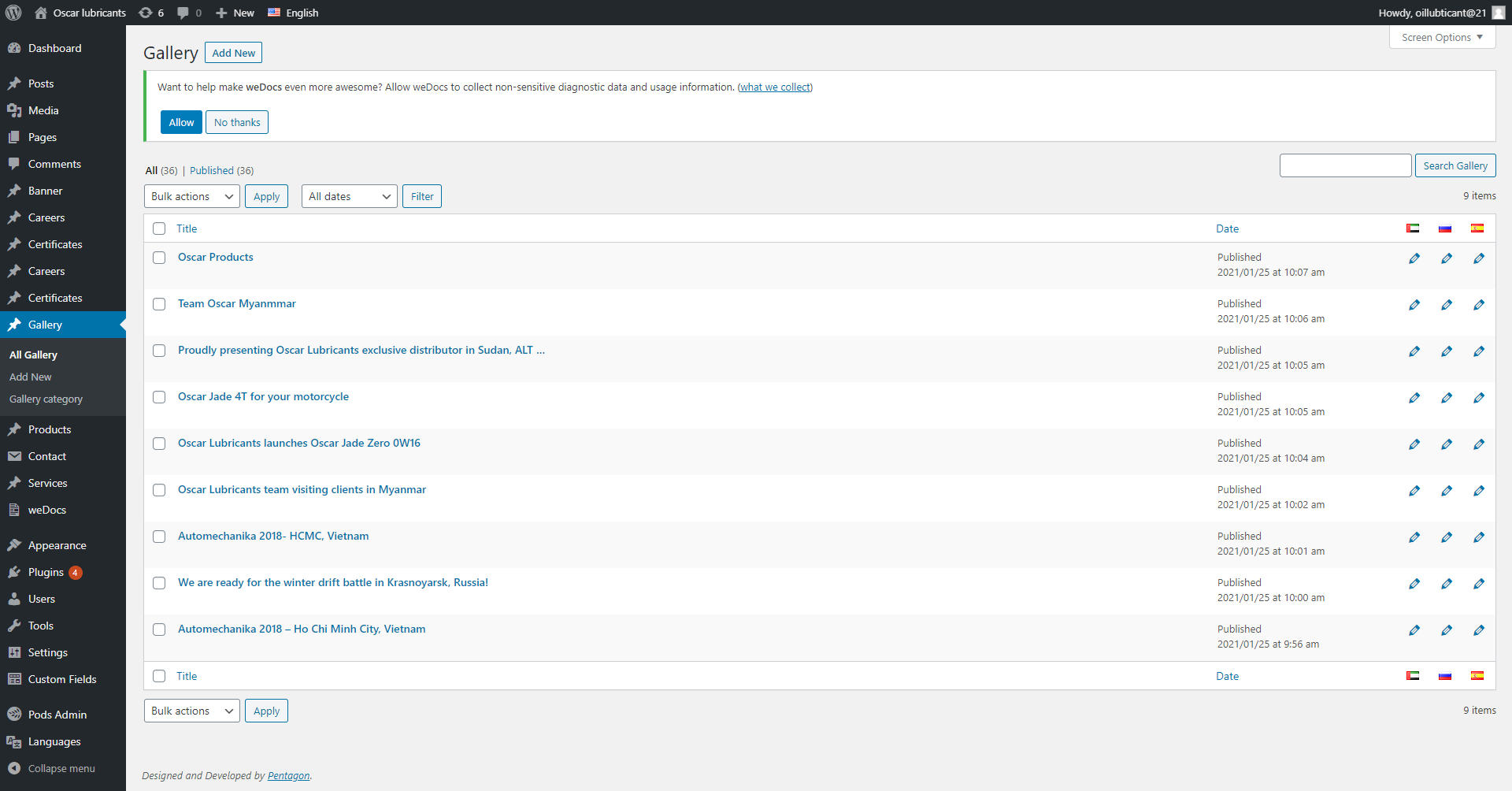Open the Media library menu
This screenshot has width=1512, height=791.
coord(63,110)
